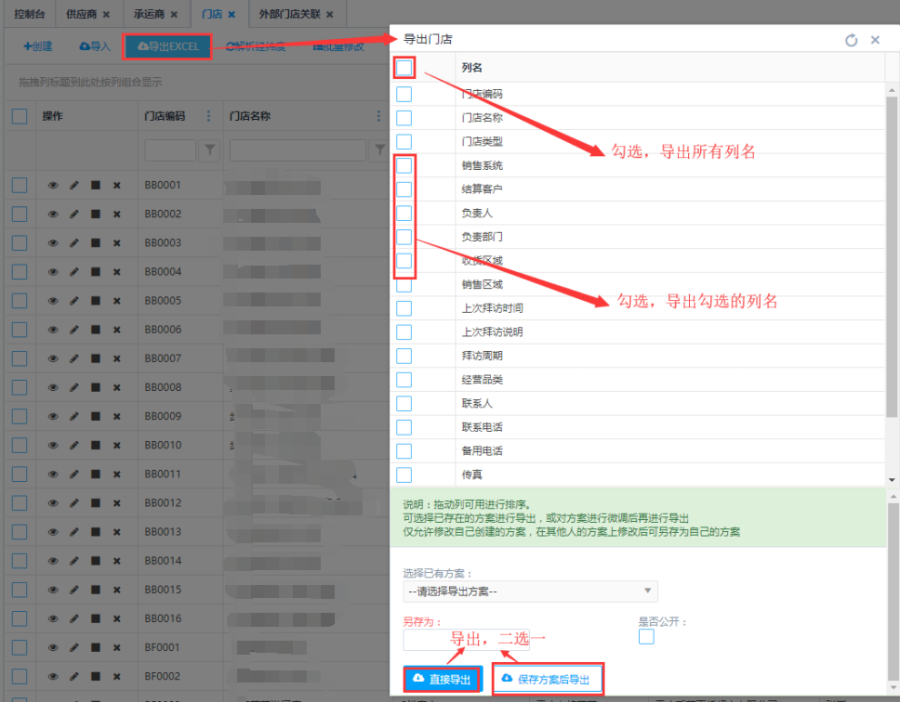Click the filter funnel icon under 门店编码
The width and height of the screenshot is (900, 702).
point(210,150)
